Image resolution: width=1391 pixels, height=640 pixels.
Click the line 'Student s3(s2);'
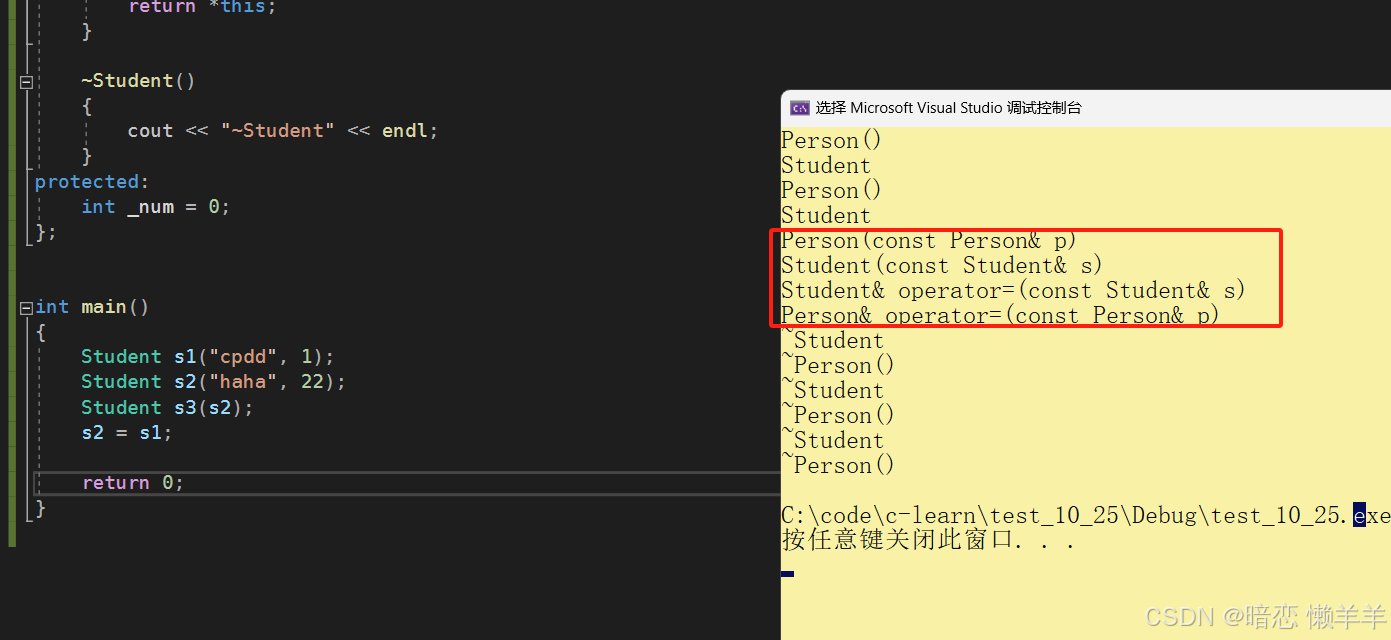click(x=167, y=408)
